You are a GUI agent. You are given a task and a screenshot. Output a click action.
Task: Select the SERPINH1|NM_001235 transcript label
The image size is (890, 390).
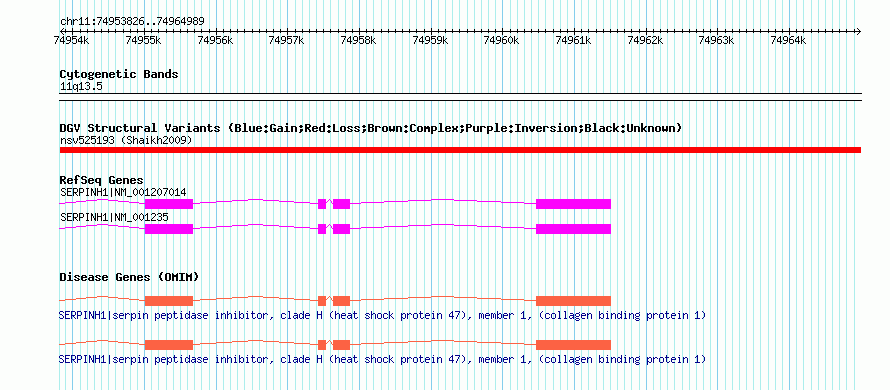[x=114, y=217]
